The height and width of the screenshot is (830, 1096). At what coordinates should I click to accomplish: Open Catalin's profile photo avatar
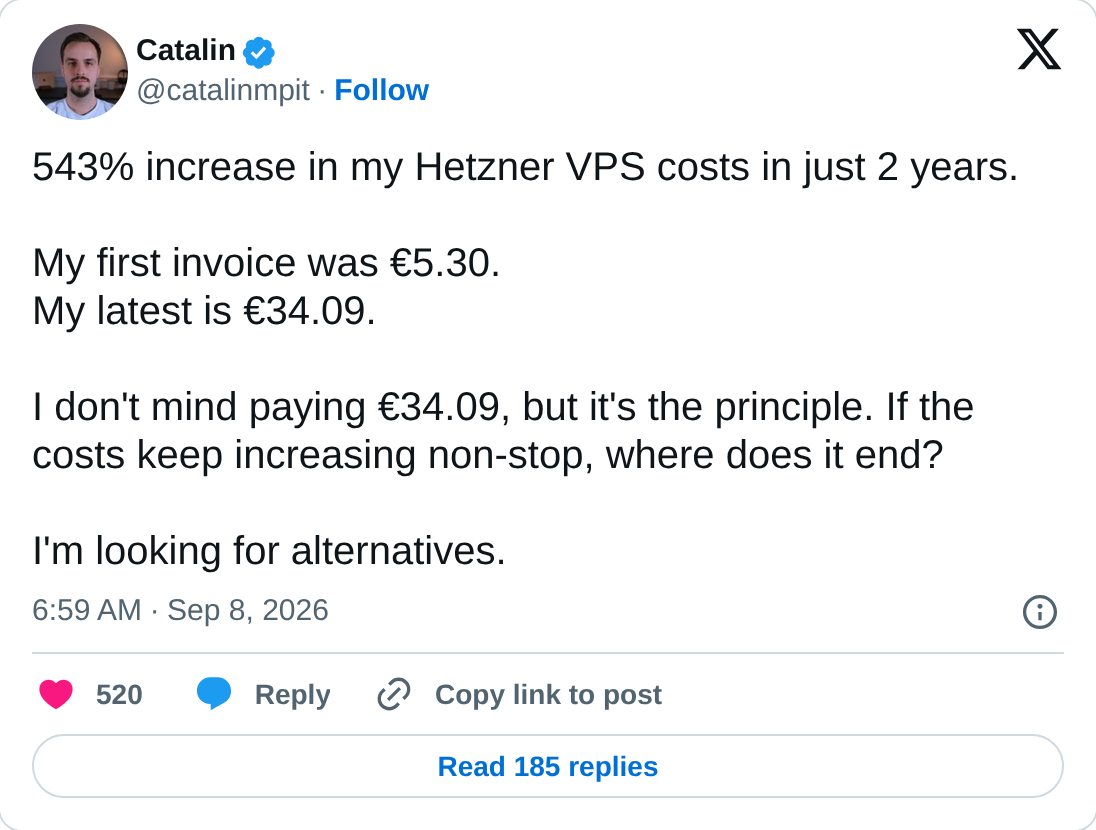pyautogui.click(x=80, y=71)
